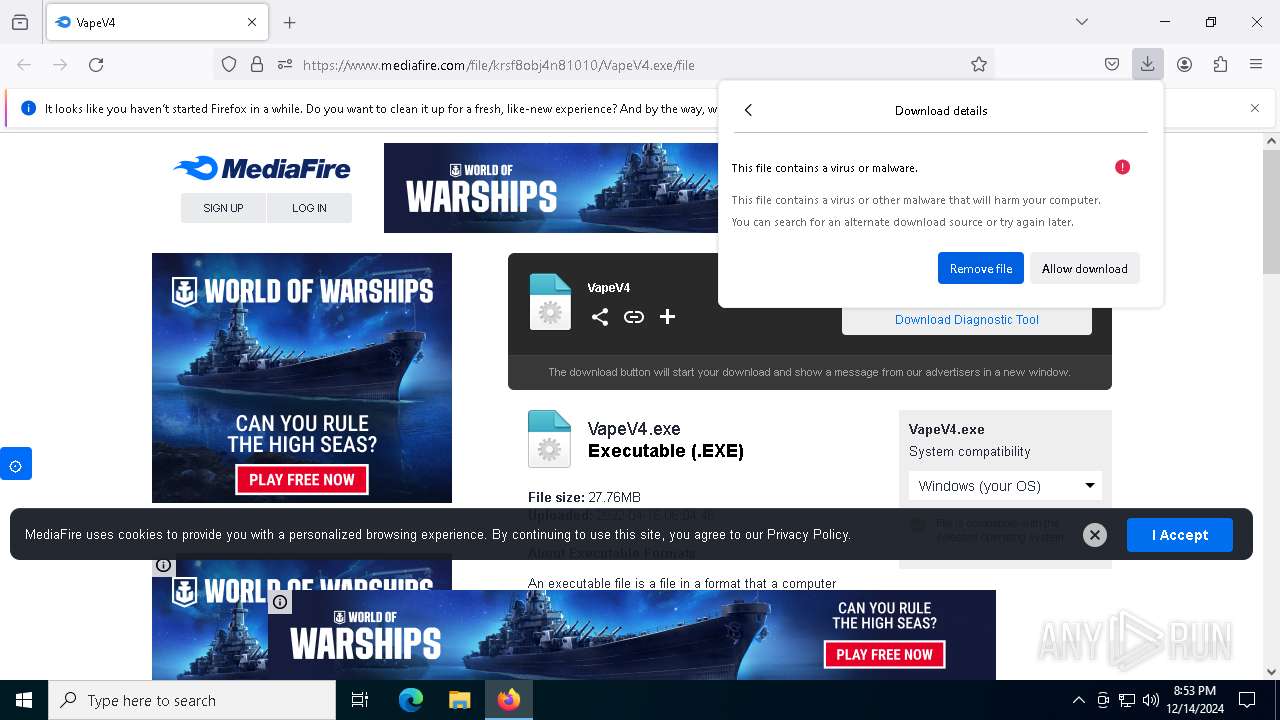Open the Extensions puzzle icon
Viewport: 1280px width, 720px height.
click(x=1220, y=64)
